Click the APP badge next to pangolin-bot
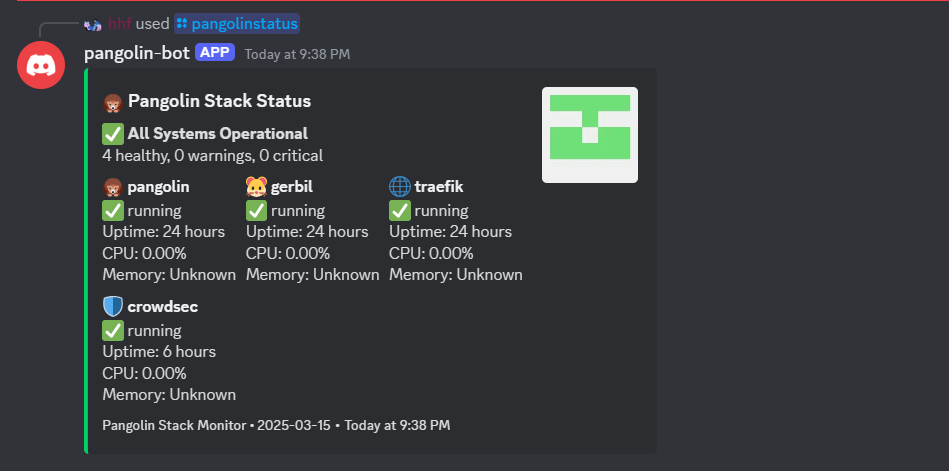Screen dimensions: 949x471 coord(215,53)
